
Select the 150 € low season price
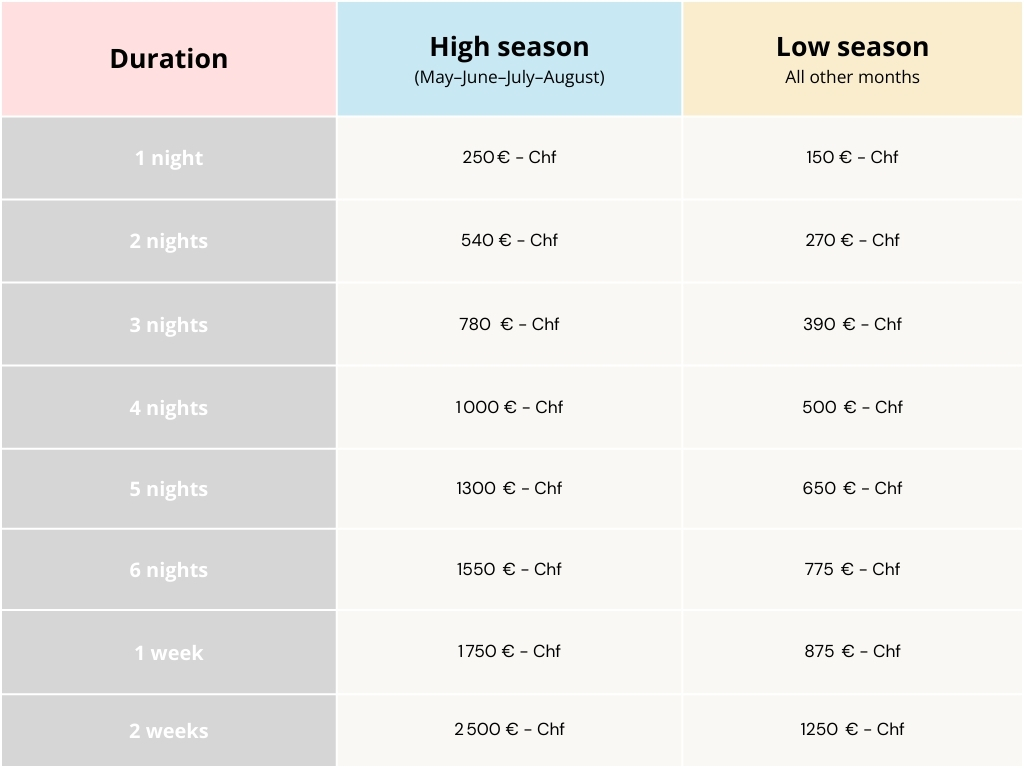coord(852,157)
